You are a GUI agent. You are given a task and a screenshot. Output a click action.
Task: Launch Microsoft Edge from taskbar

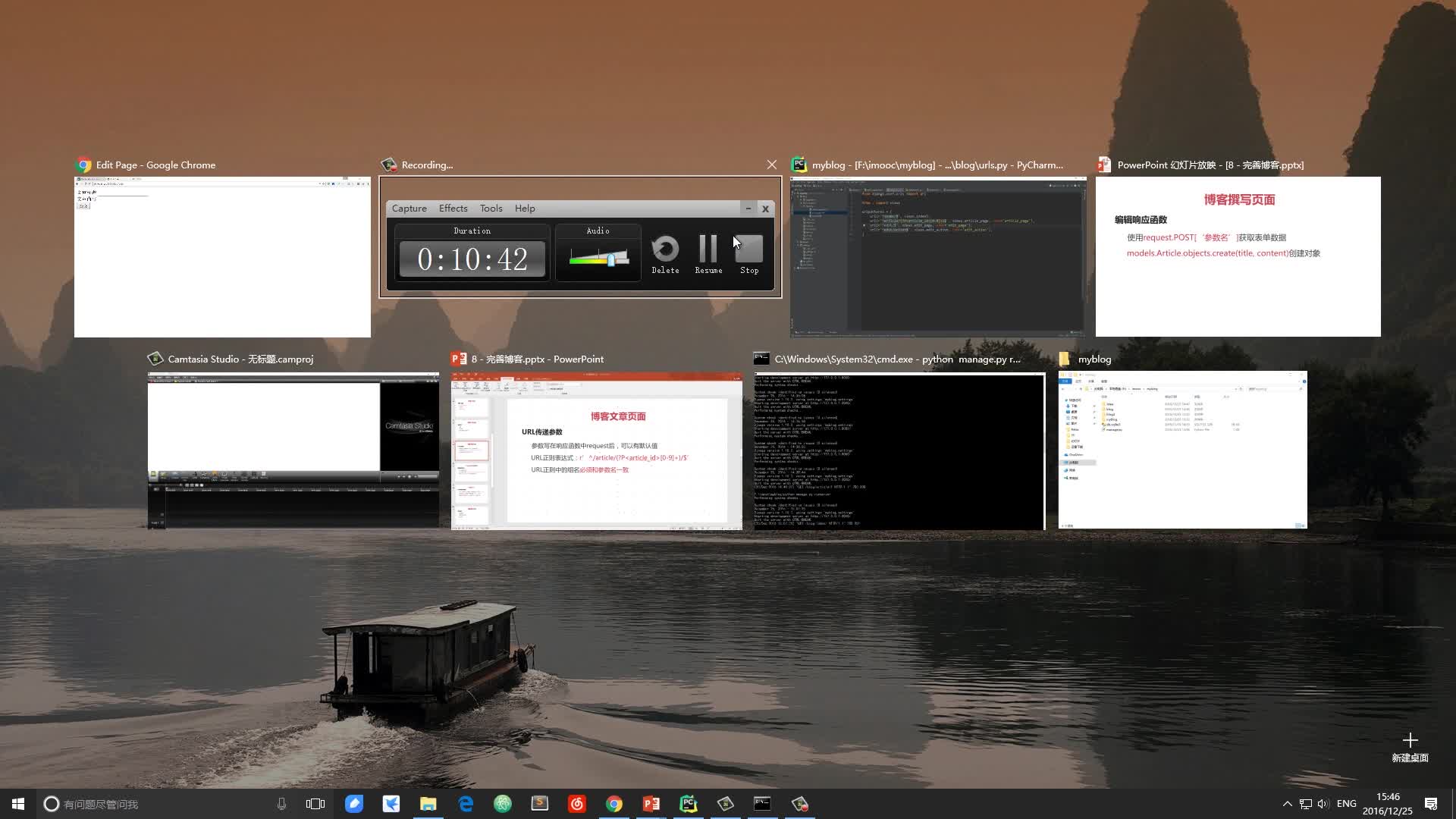(x=466, y=804)
